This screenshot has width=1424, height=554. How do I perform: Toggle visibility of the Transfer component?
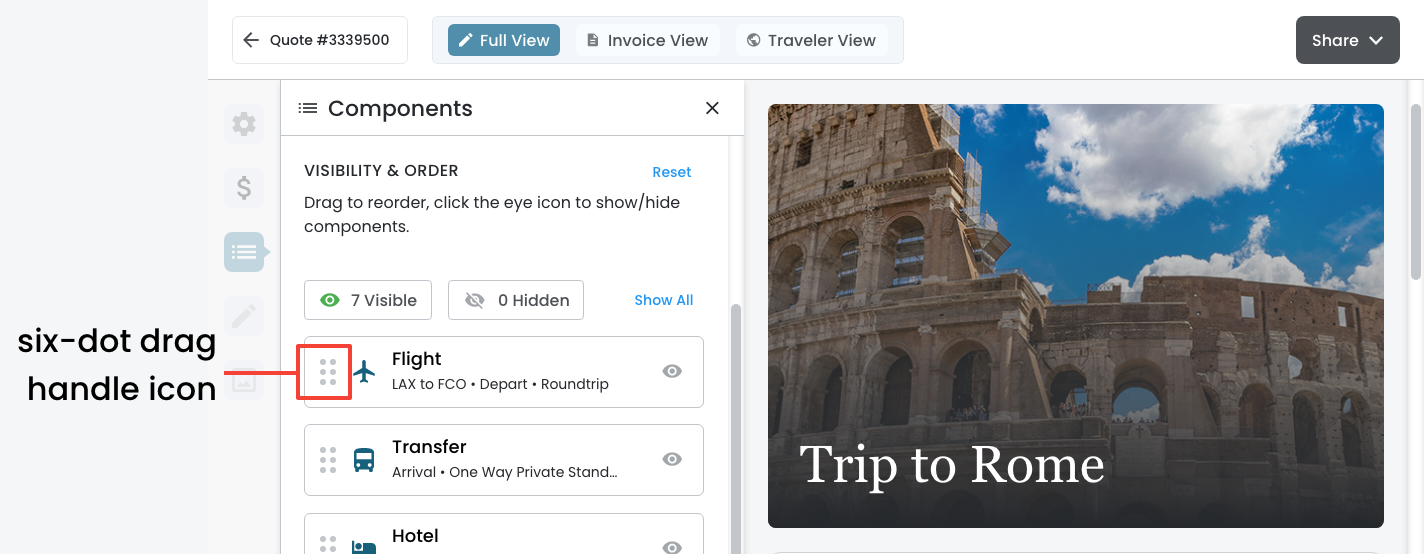pyautogui.click(x=673, y=460)
